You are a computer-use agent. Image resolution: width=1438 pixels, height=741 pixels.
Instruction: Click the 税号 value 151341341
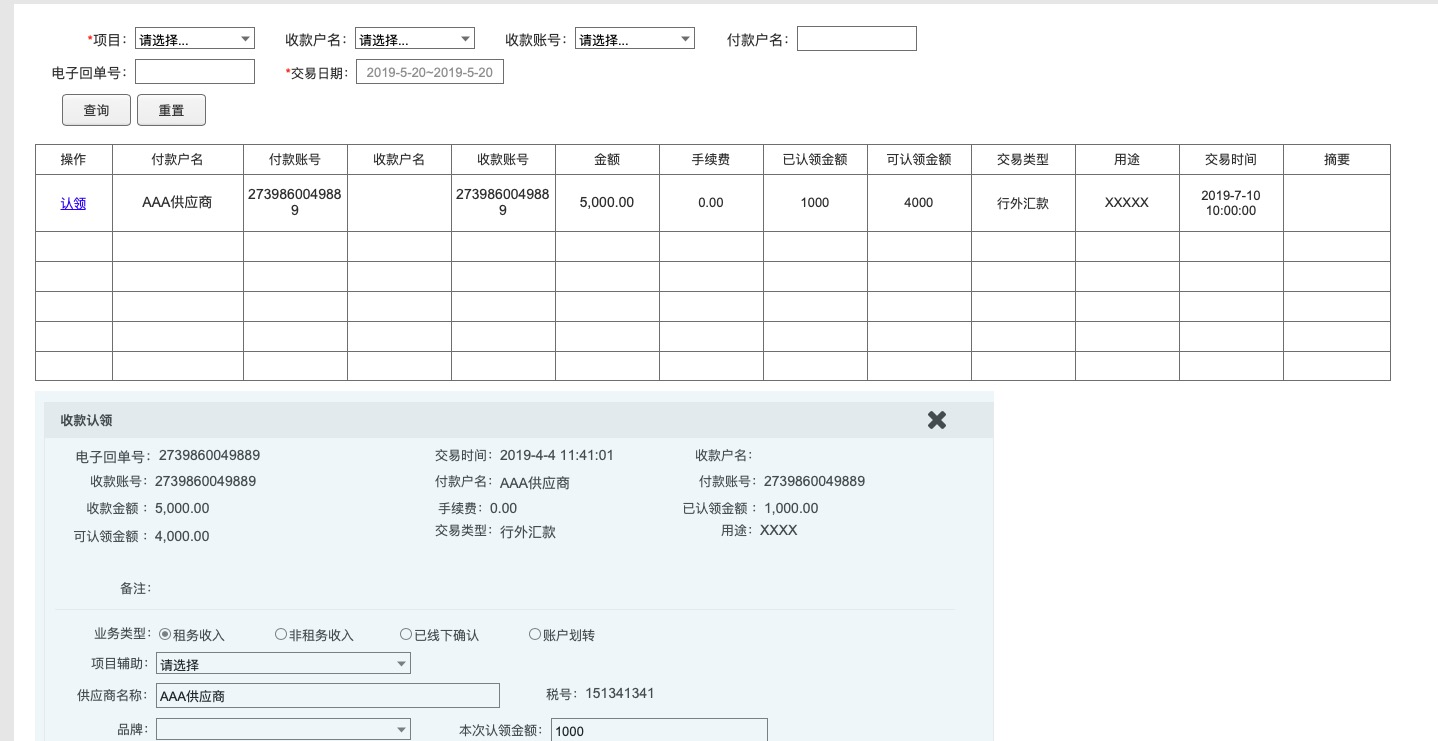[x=620, y=693]
